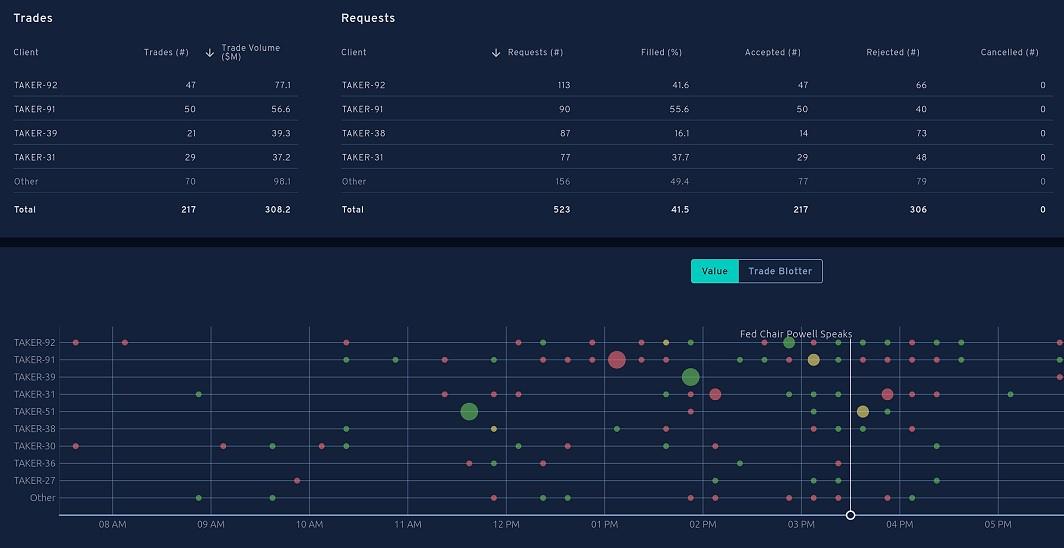Click the Trade Volume ($M) column header
This screenshot has width=1064, height=548.
click(x=250, y=52)
